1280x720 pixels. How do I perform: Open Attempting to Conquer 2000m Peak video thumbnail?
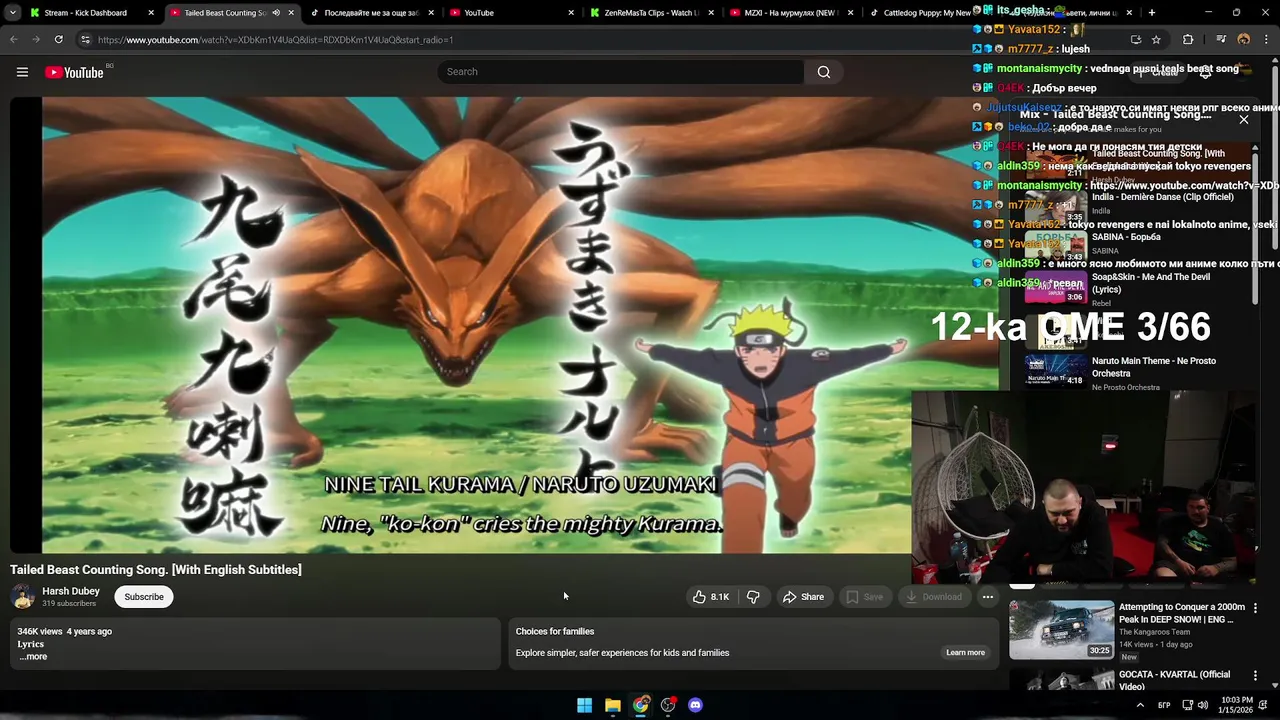(1061, 629)
